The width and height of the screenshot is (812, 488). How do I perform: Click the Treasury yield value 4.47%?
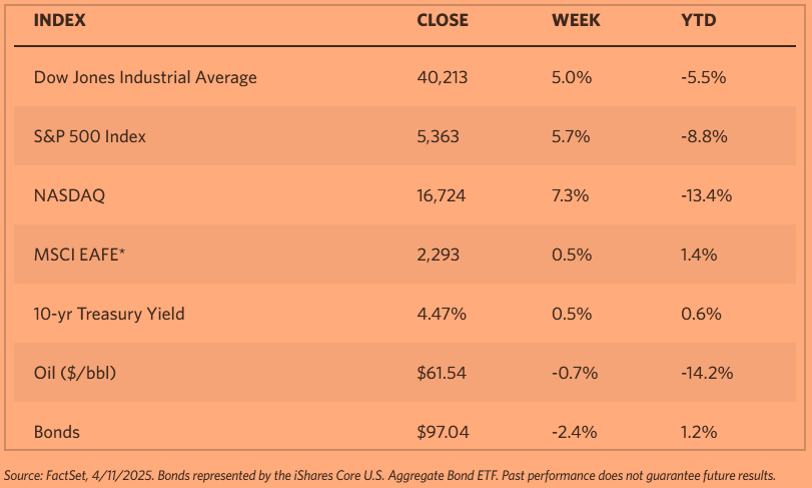(441, 314)
